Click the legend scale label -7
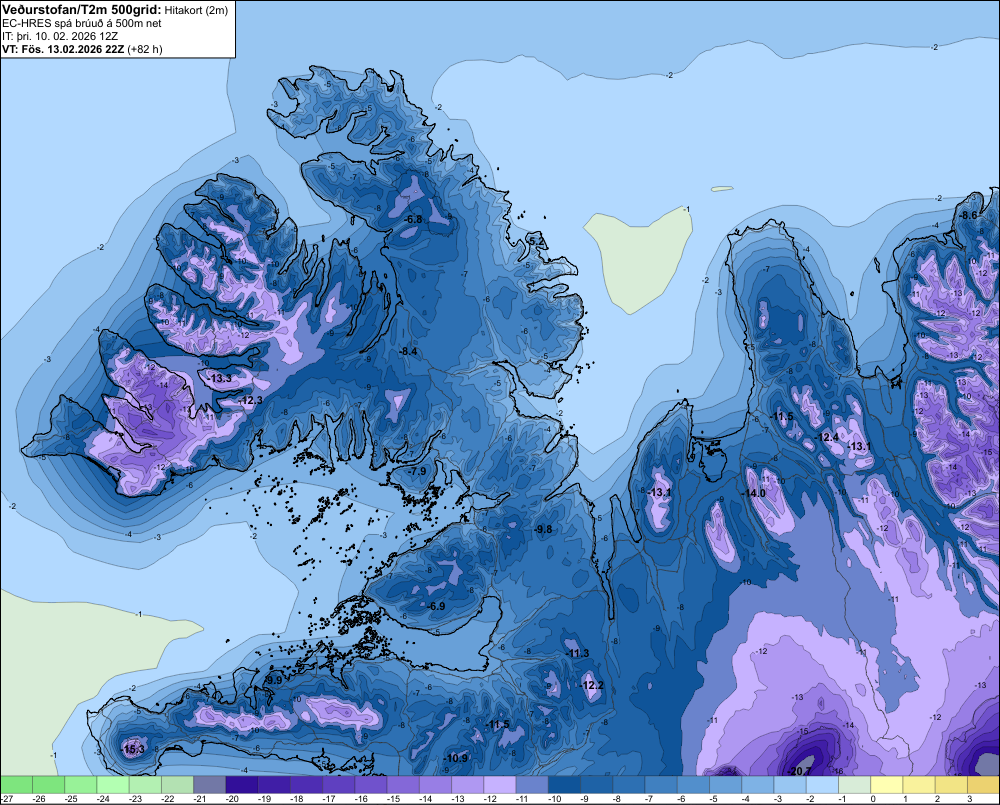 (x=649, y=799)
